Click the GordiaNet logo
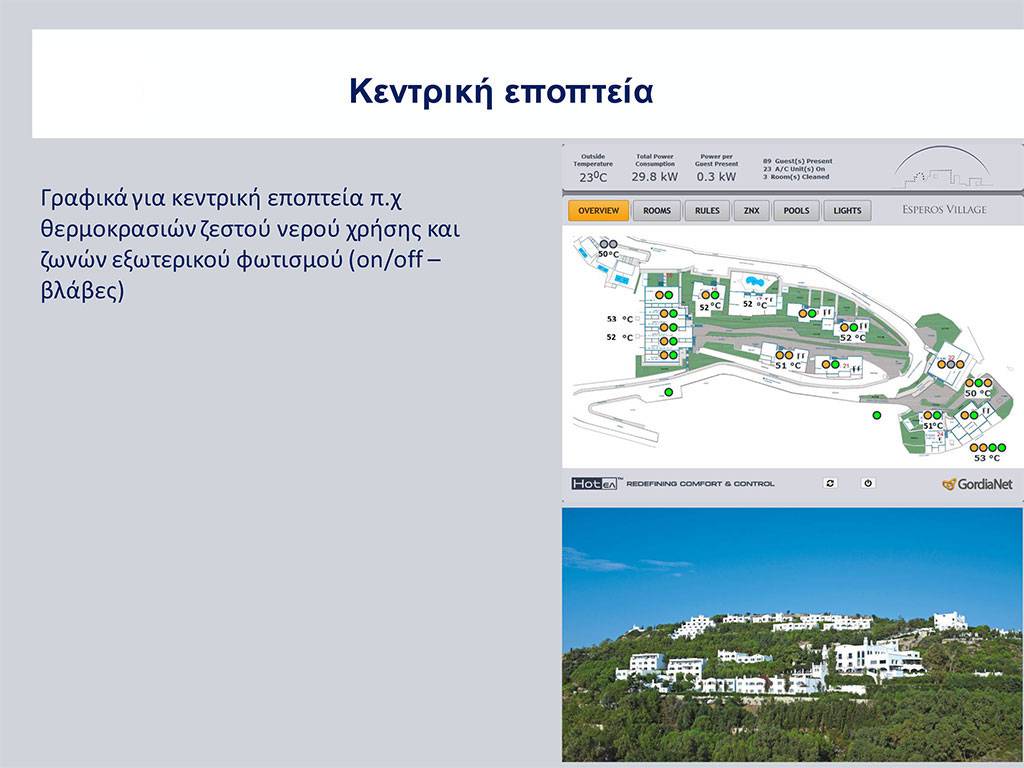Image resolution: width=1024 pixels, height=768 pixels. coord(977,484)
